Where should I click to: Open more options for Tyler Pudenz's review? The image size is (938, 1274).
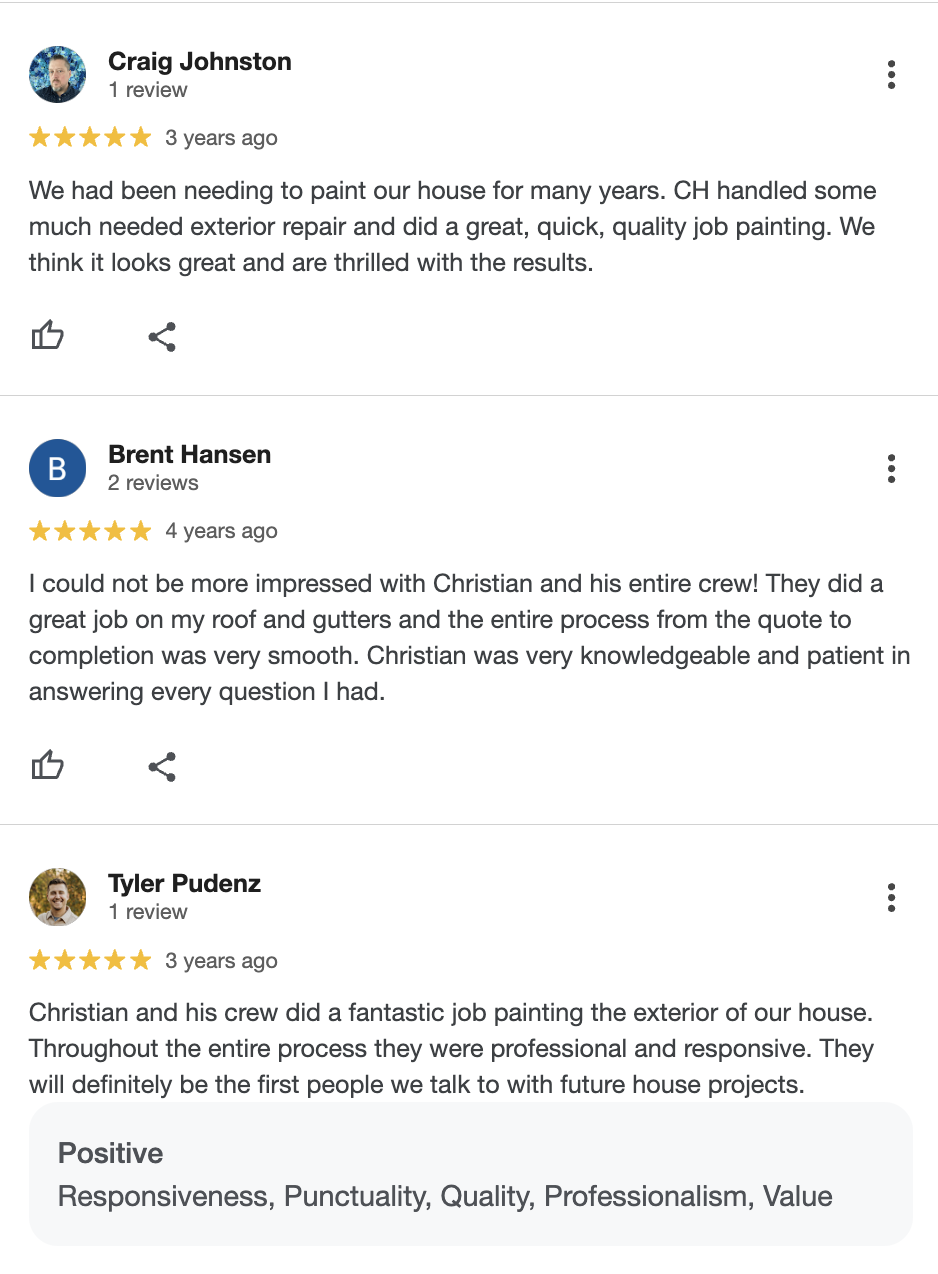[891, 897]
